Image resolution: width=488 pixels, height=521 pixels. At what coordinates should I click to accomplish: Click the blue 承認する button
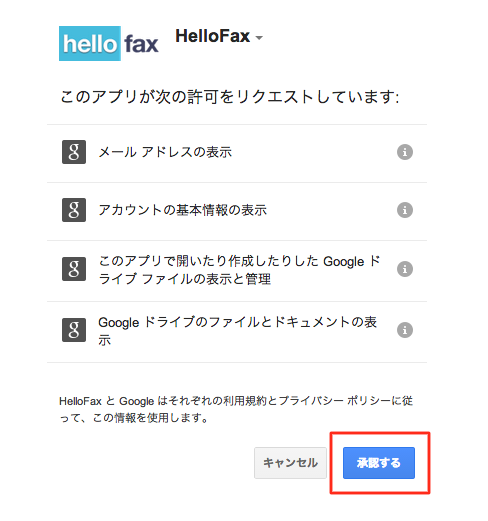click(379, 463)
